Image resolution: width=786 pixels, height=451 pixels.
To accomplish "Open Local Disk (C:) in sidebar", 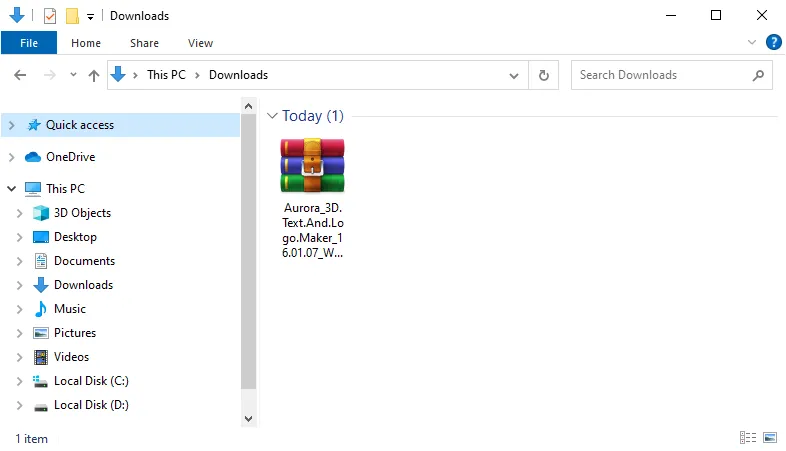I will (x=91, y=381).
